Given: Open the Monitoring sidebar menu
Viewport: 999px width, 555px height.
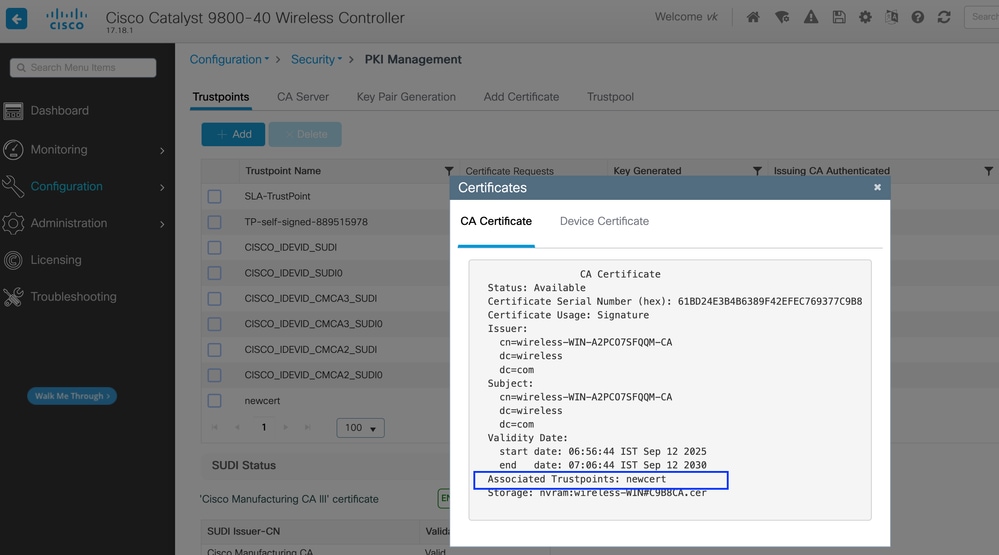Looking at the screenshot, I should pos(59,149).
